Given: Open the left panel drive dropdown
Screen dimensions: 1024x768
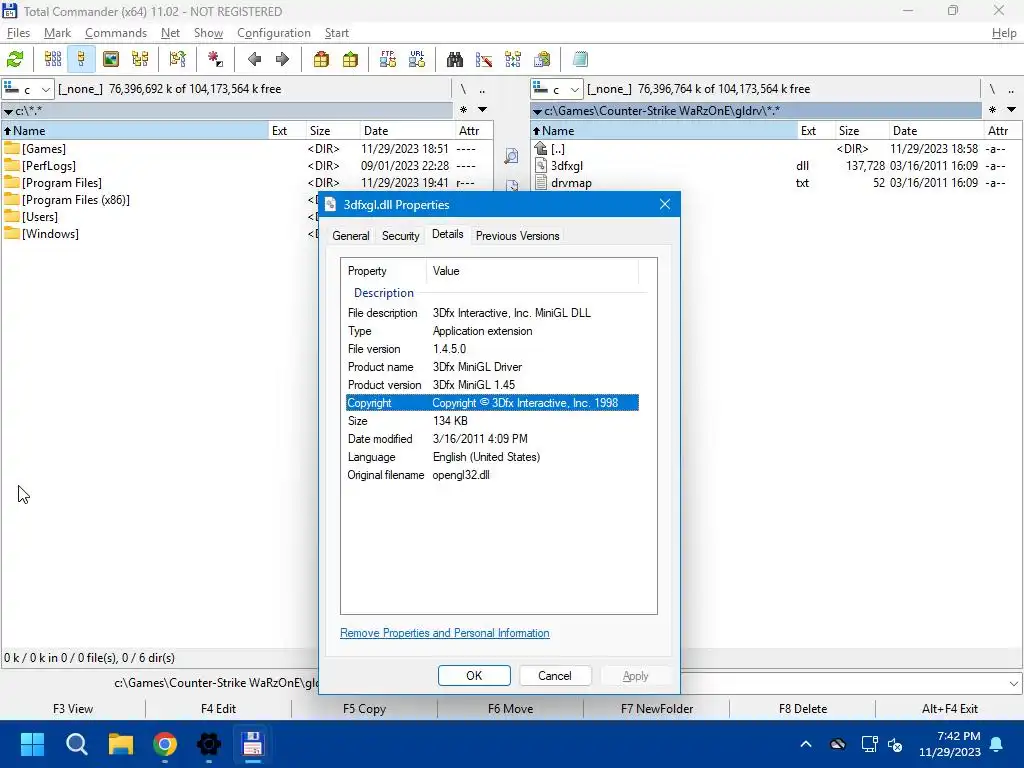Looking at the screenshot, I should (46, 89).
